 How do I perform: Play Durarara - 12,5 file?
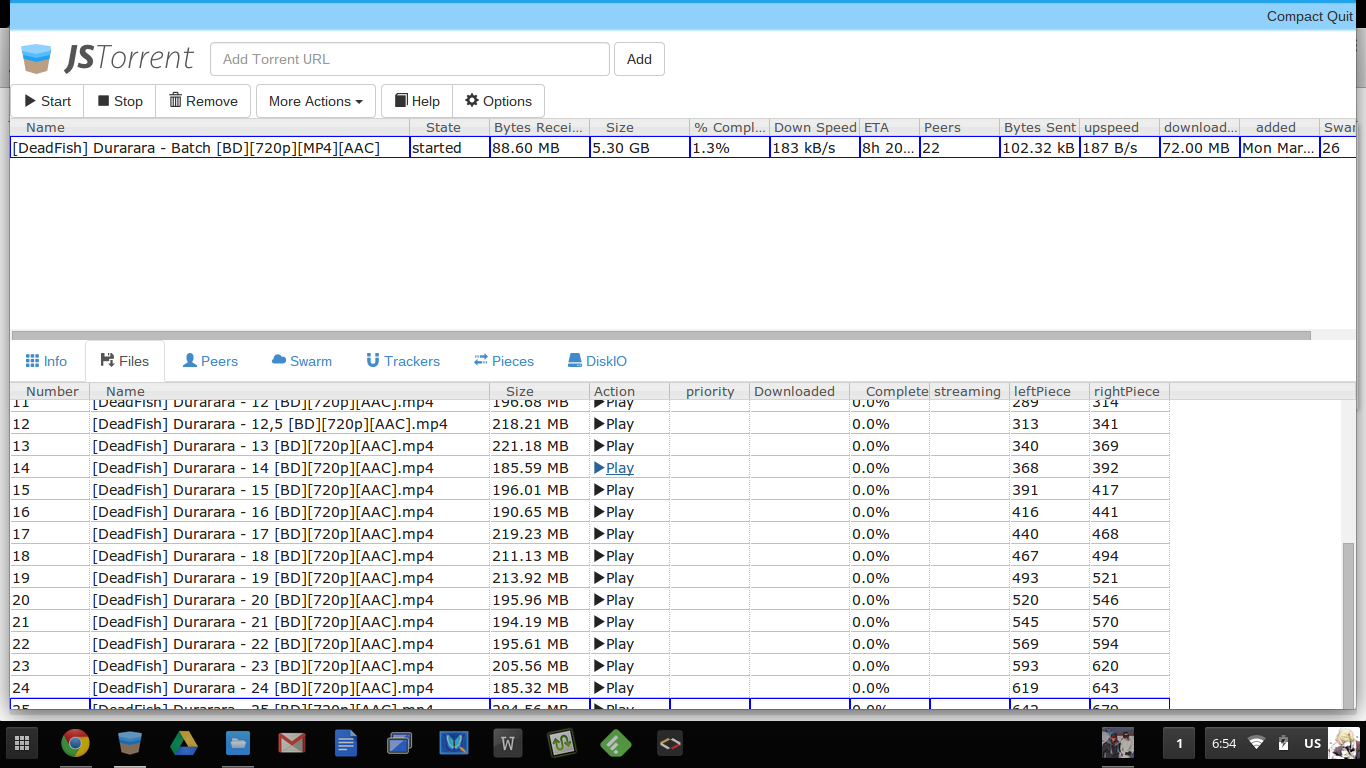click(614, 424)
